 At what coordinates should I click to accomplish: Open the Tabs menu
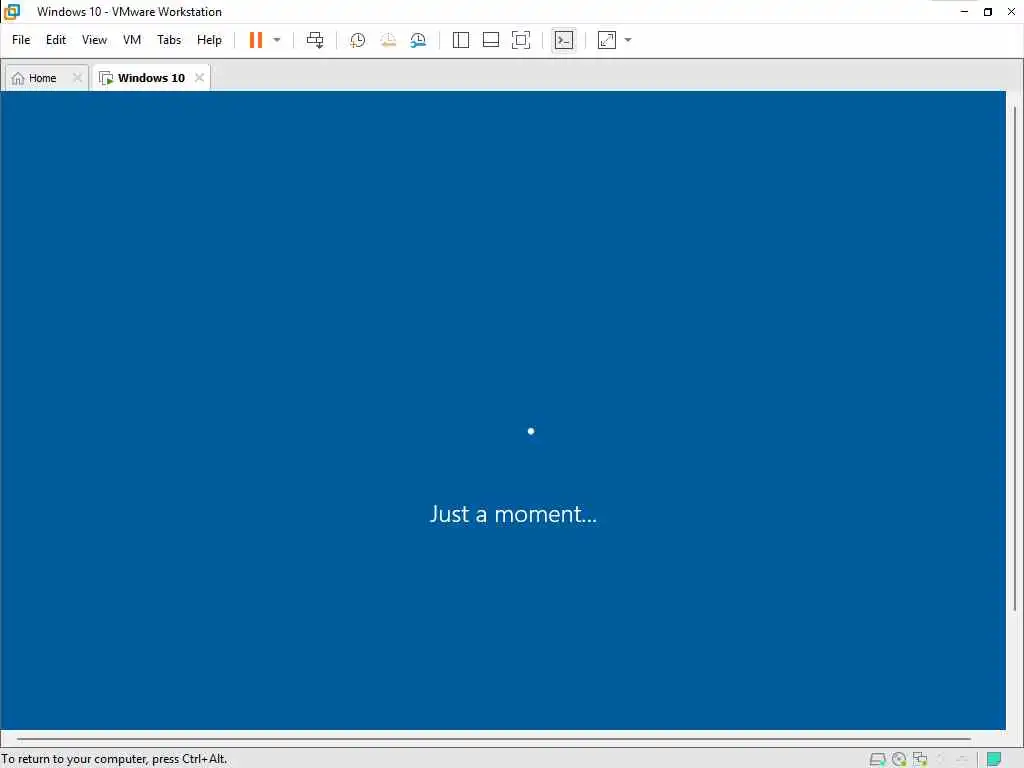click(169, 40)
